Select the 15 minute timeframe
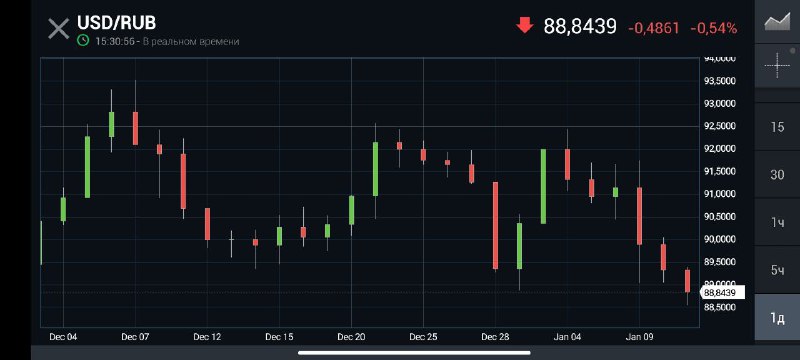Screen dimensions: 800x360 777,127
